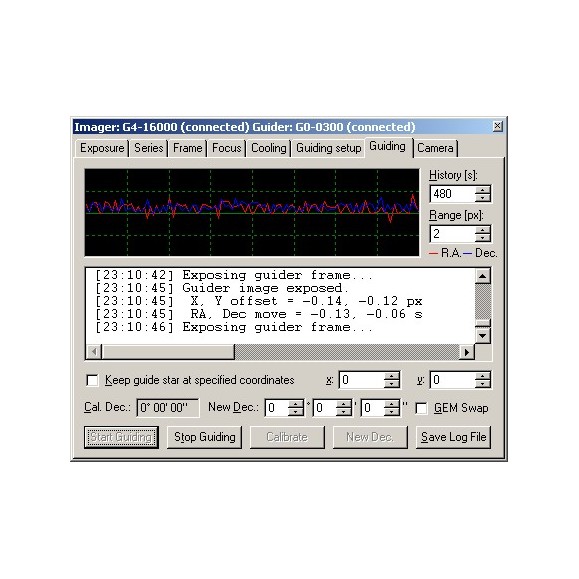The image size is (579, 579).
Task: Click the log horizontal scroll right arrow
Action: [467, 352]
